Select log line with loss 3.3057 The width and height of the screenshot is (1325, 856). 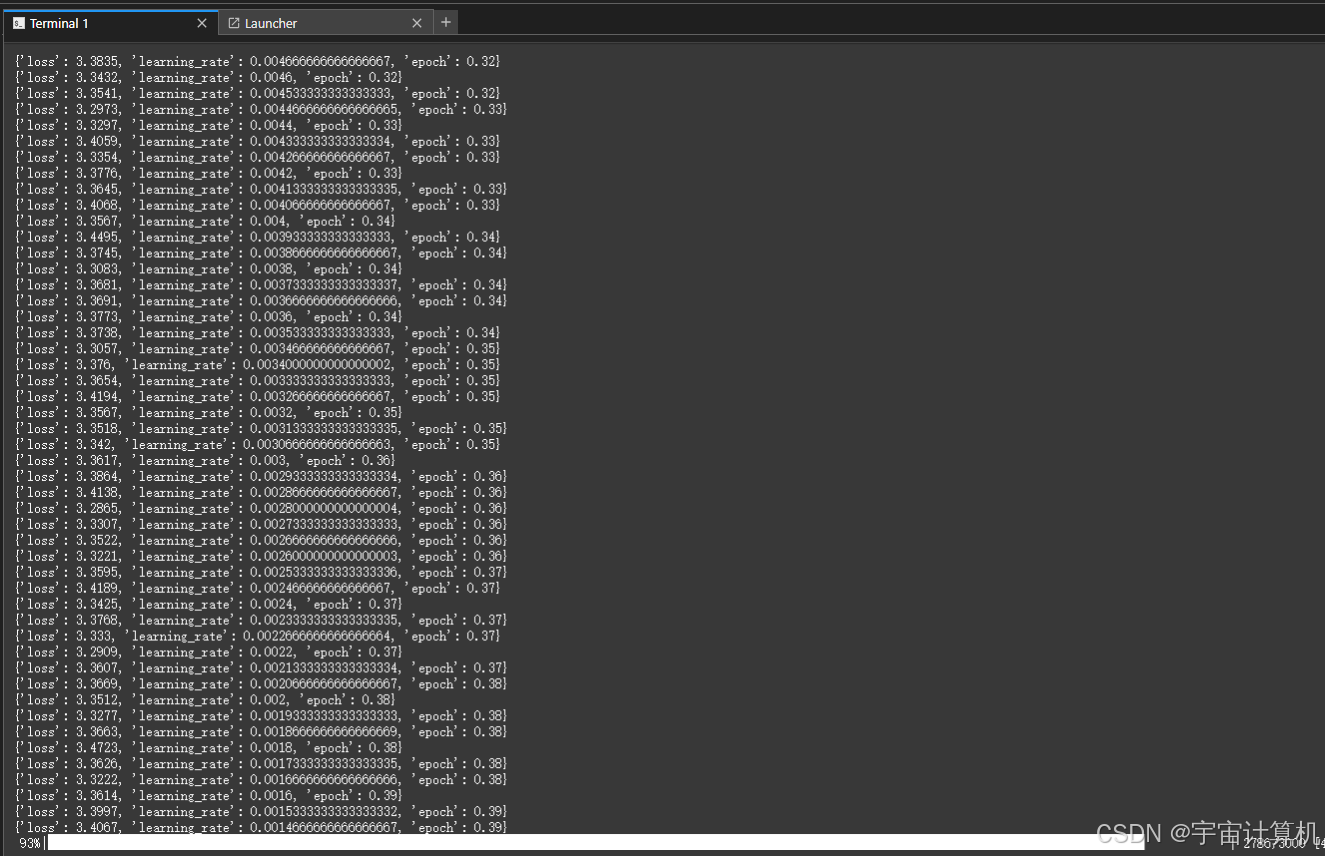click(258, 349)
